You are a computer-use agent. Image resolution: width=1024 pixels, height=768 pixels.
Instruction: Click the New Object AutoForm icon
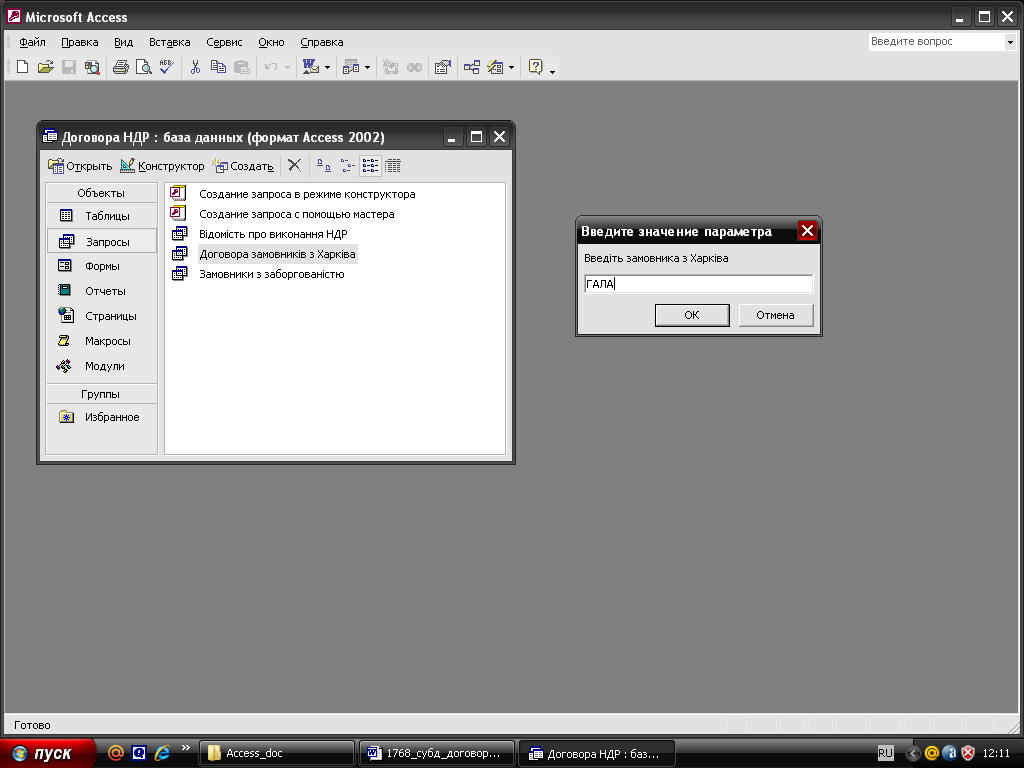click(496, 67)
